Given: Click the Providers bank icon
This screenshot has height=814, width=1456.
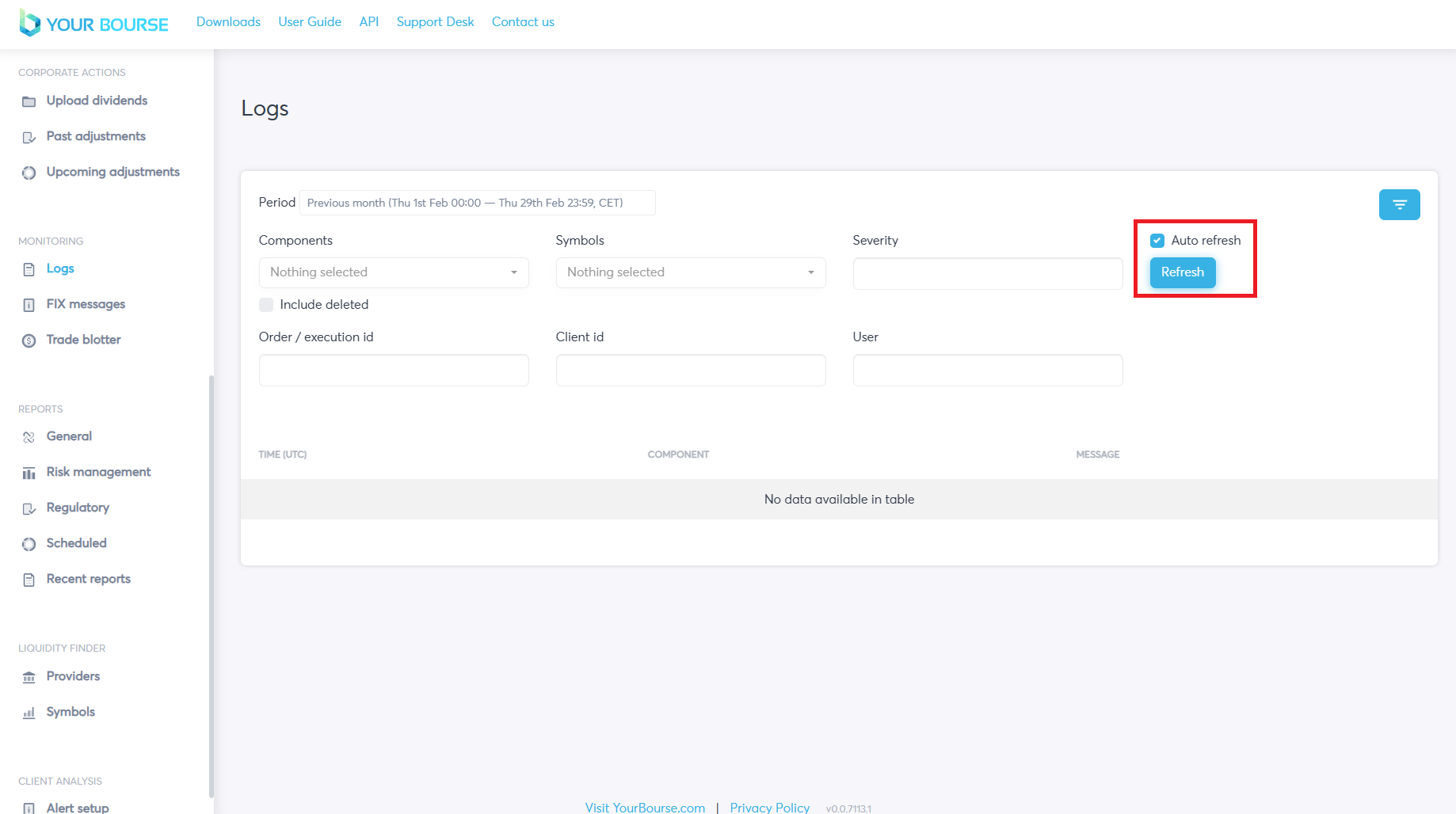Looking at the screenshot, I should pos(29,677).
